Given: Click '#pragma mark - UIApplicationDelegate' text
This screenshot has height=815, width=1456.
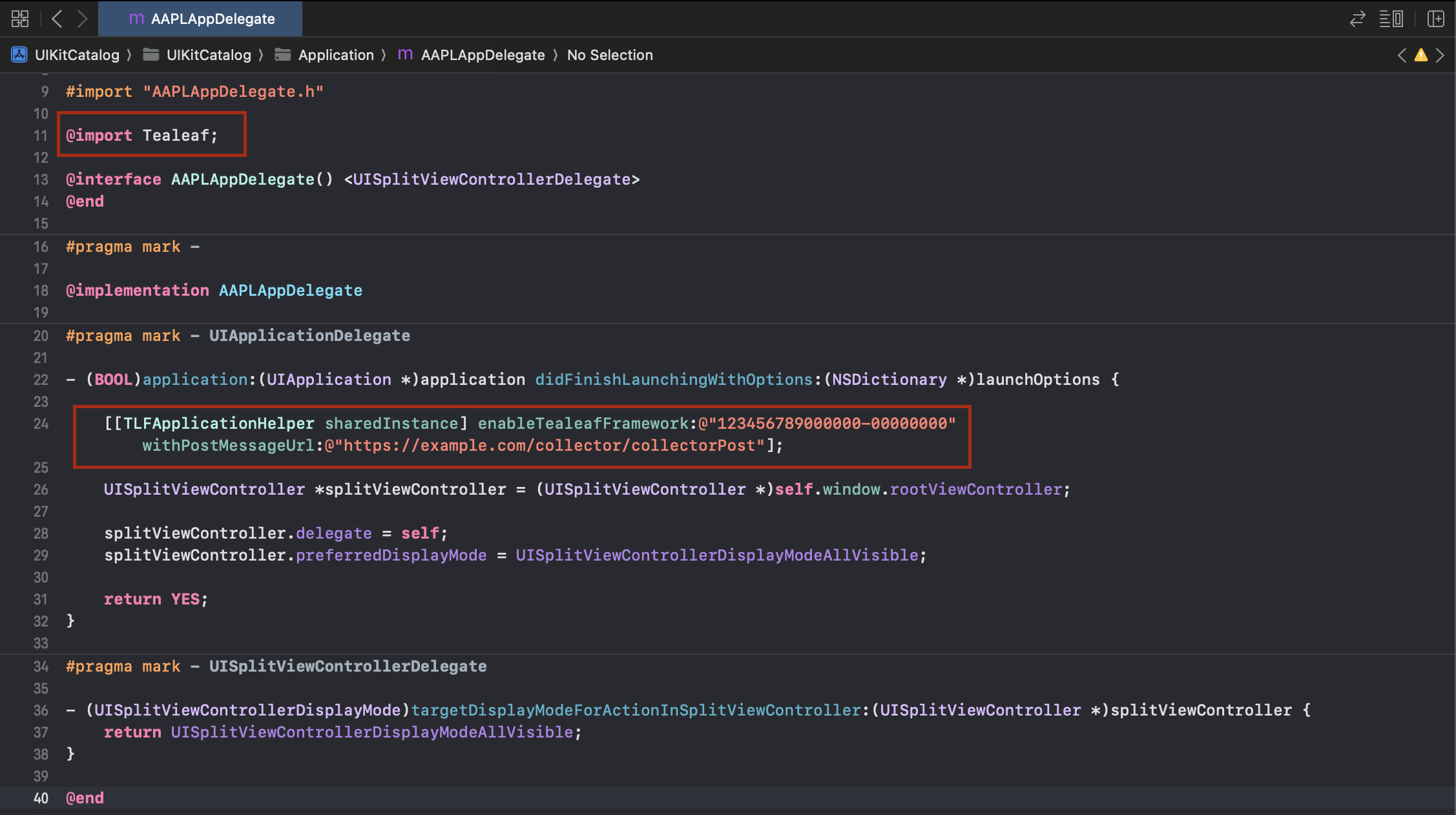Looking at the screenshot, I should (x=238, y=336).
